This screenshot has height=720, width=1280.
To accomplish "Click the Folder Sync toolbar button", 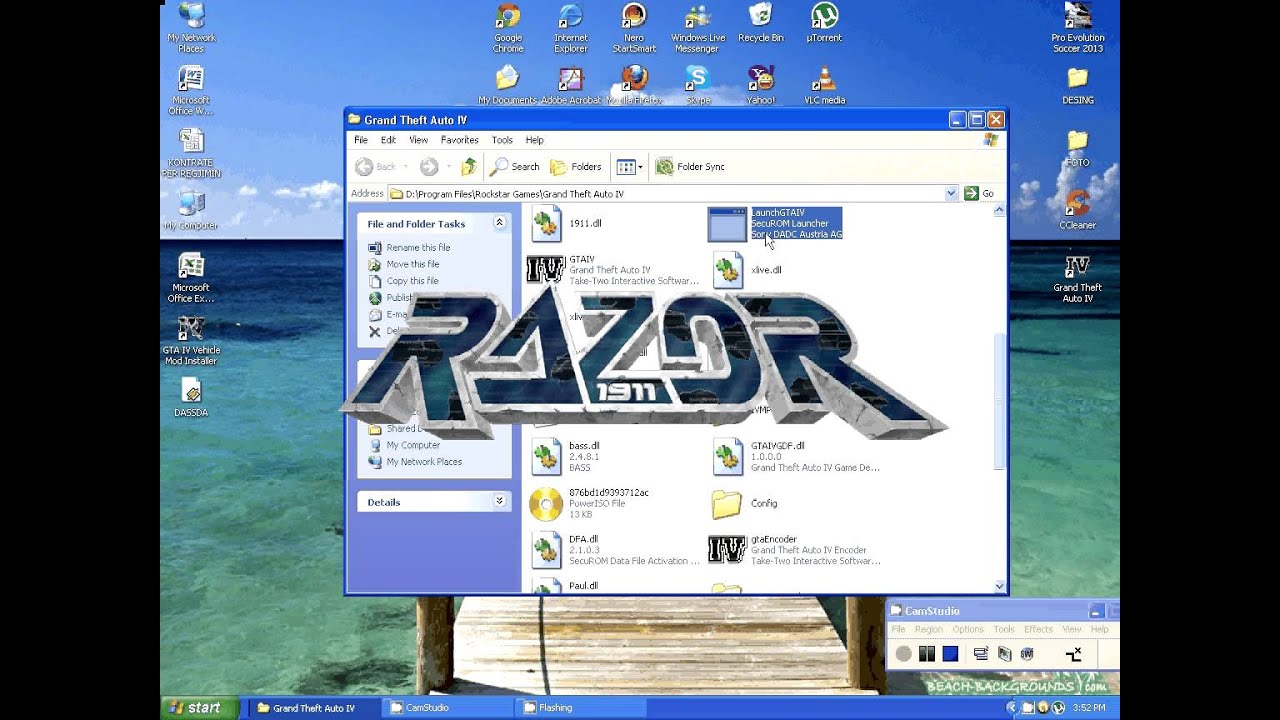I will click(690, 167).
